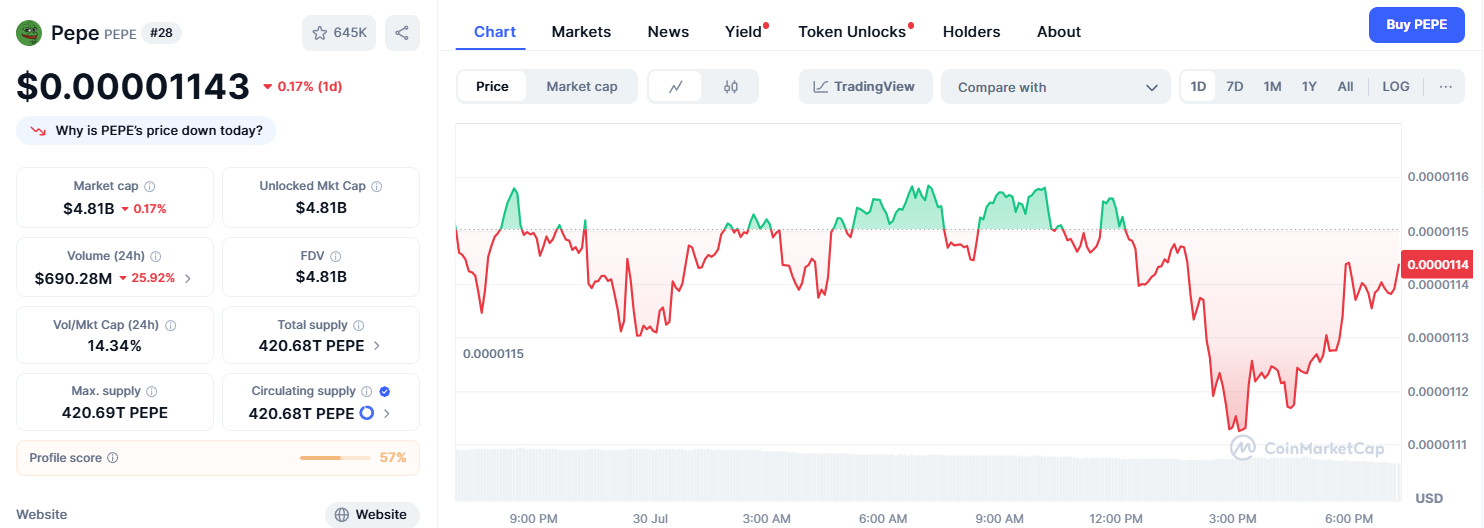Image resolution: width=1484 pixels, height=528 pixels.
Task: Click the Volume (24h) info icon
Action: pyautogui.click(x=156, y=256)
